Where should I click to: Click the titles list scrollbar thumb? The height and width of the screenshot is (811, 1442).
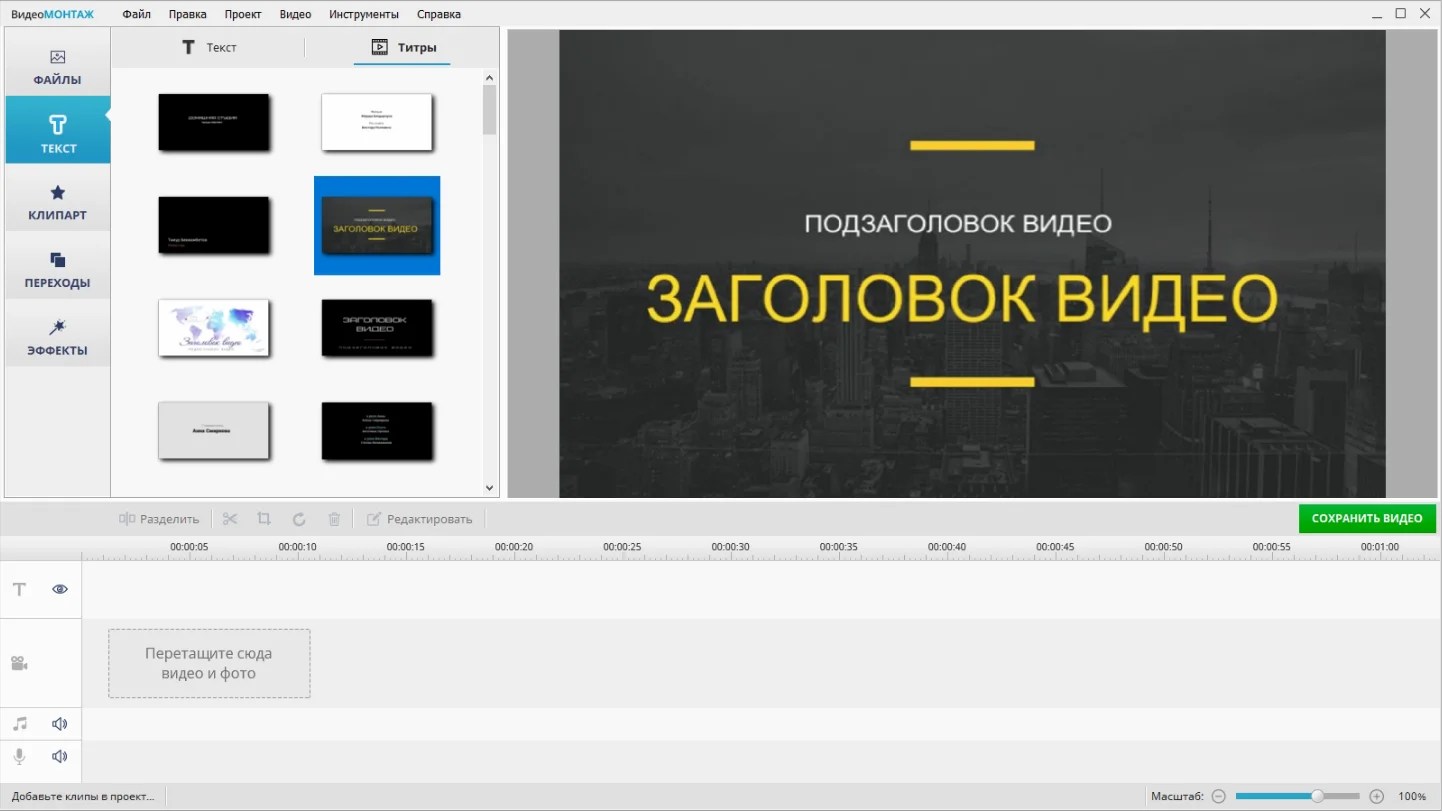(x=490, y=109)
